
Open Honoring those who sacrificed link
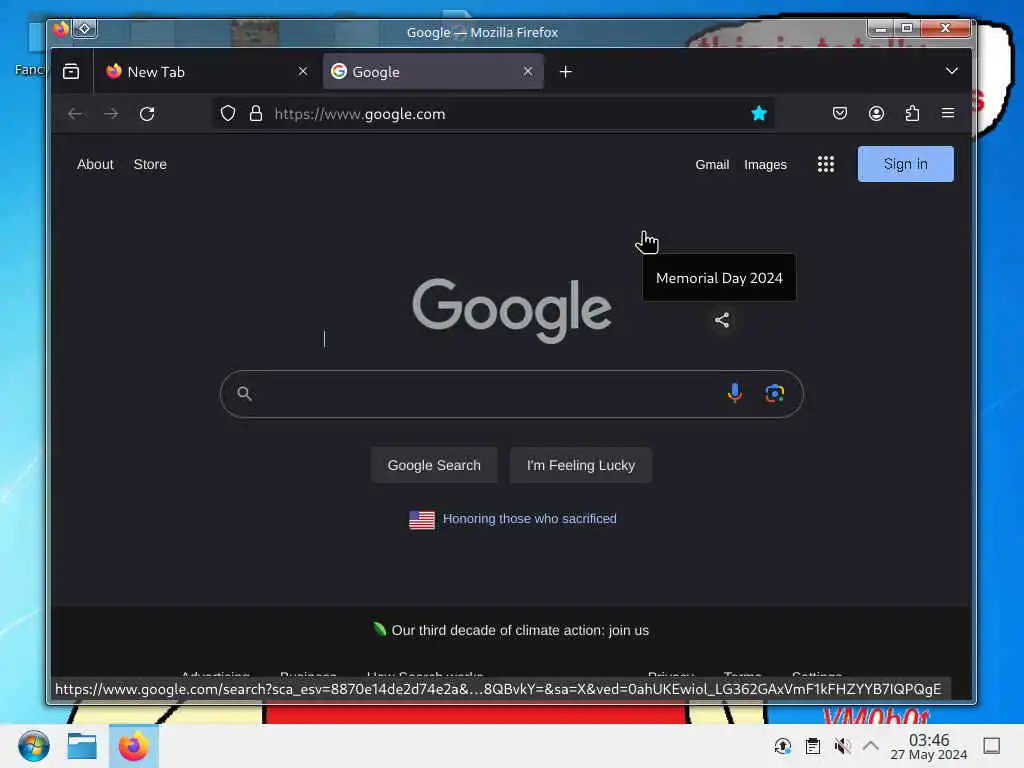coord(530,519)
